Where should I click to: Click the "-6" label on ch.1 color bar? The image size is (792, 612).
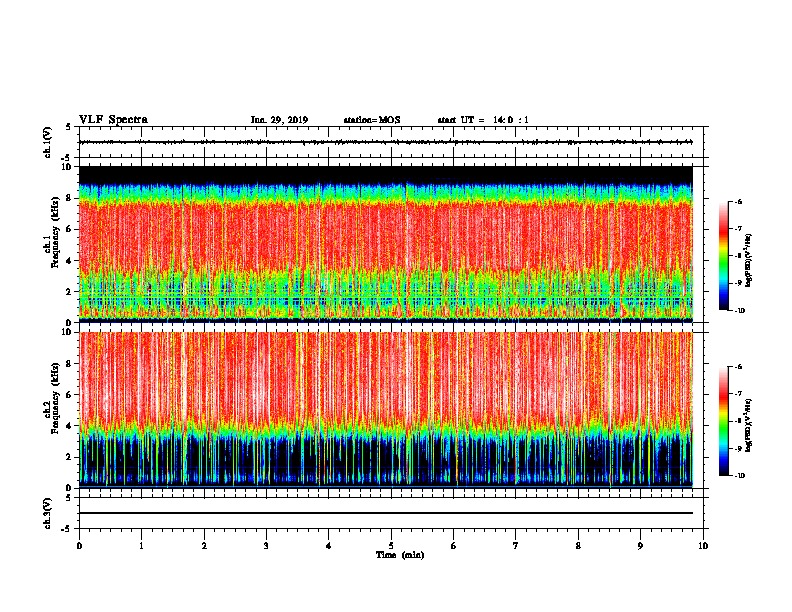coord(739,201)
